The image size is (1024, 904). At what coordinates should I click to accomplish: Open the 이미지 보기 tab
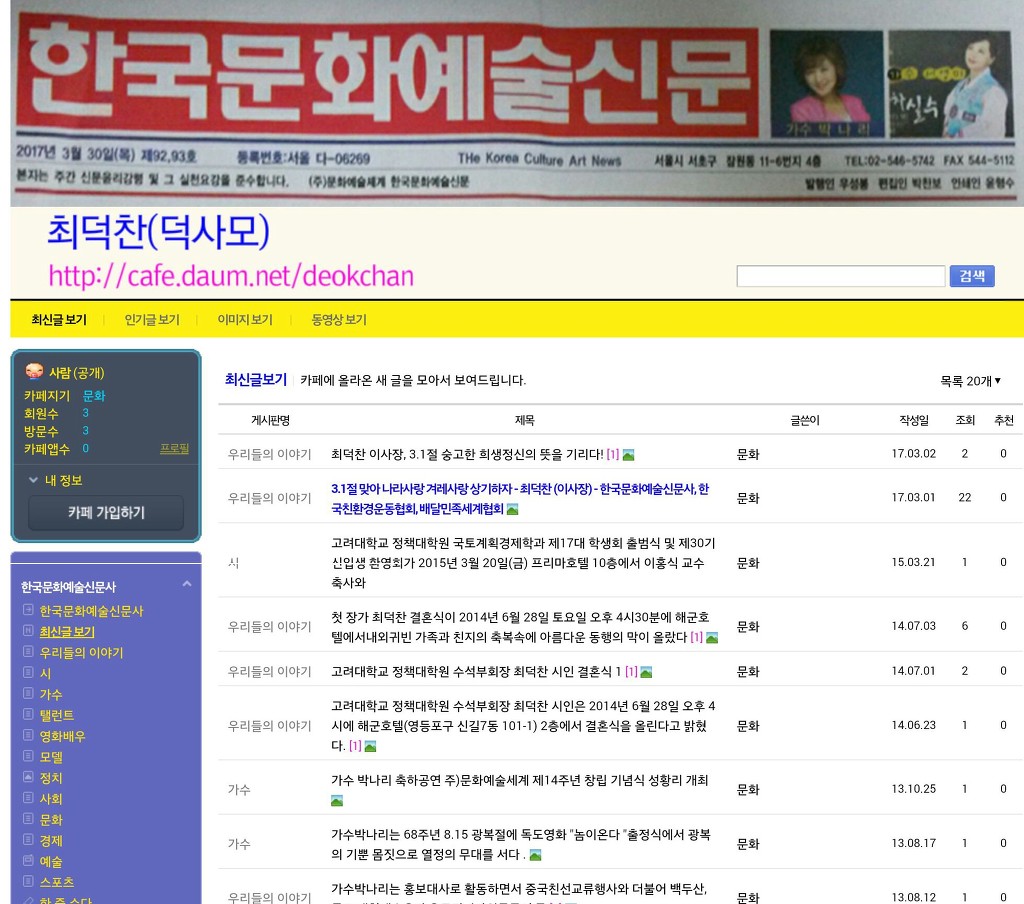pos(245,320)
